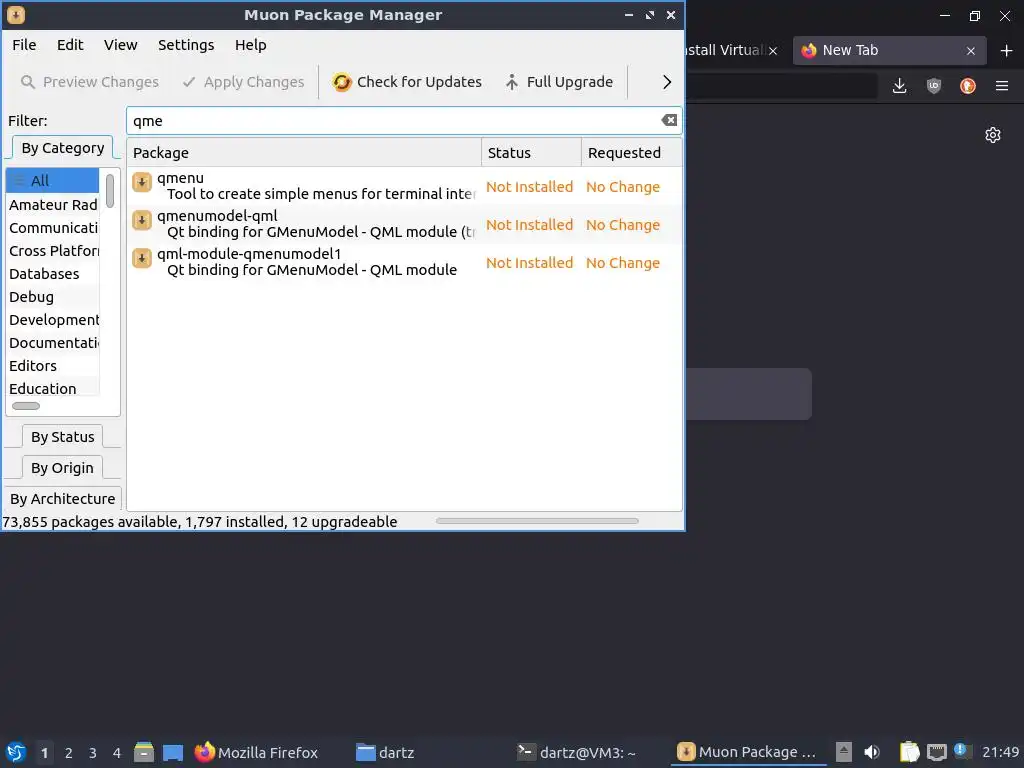
Task: Click the packages available status bar text
Action: (x=200, y=522)
